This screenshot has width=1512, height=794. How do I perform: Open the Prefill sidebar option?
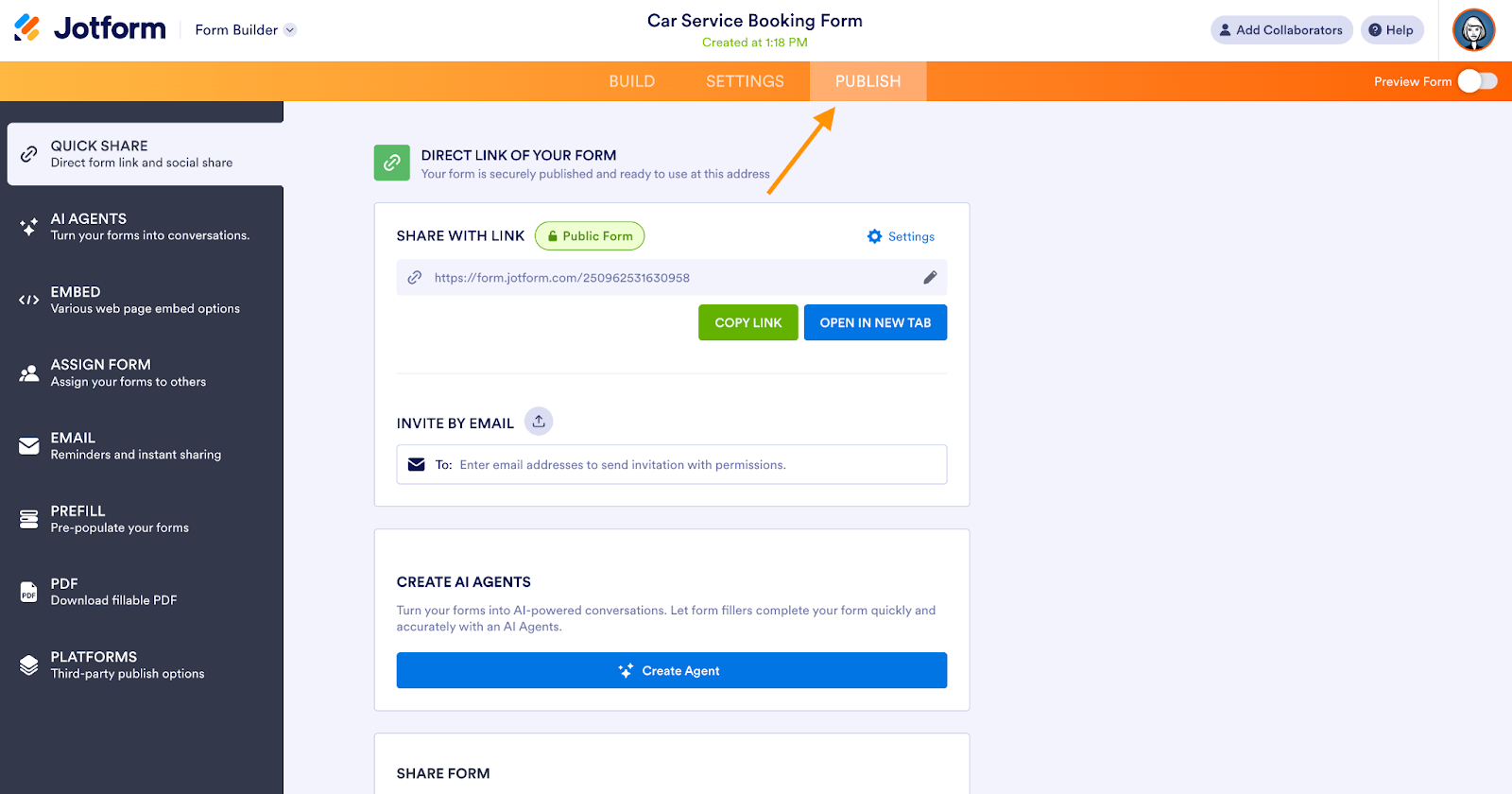click(x=142, y=519)
